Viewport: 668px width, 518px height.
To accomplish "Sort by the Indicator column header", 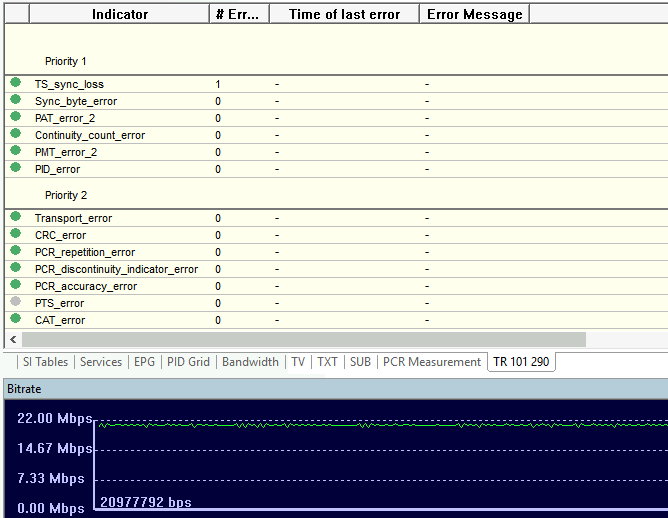I will pos(120,14).
